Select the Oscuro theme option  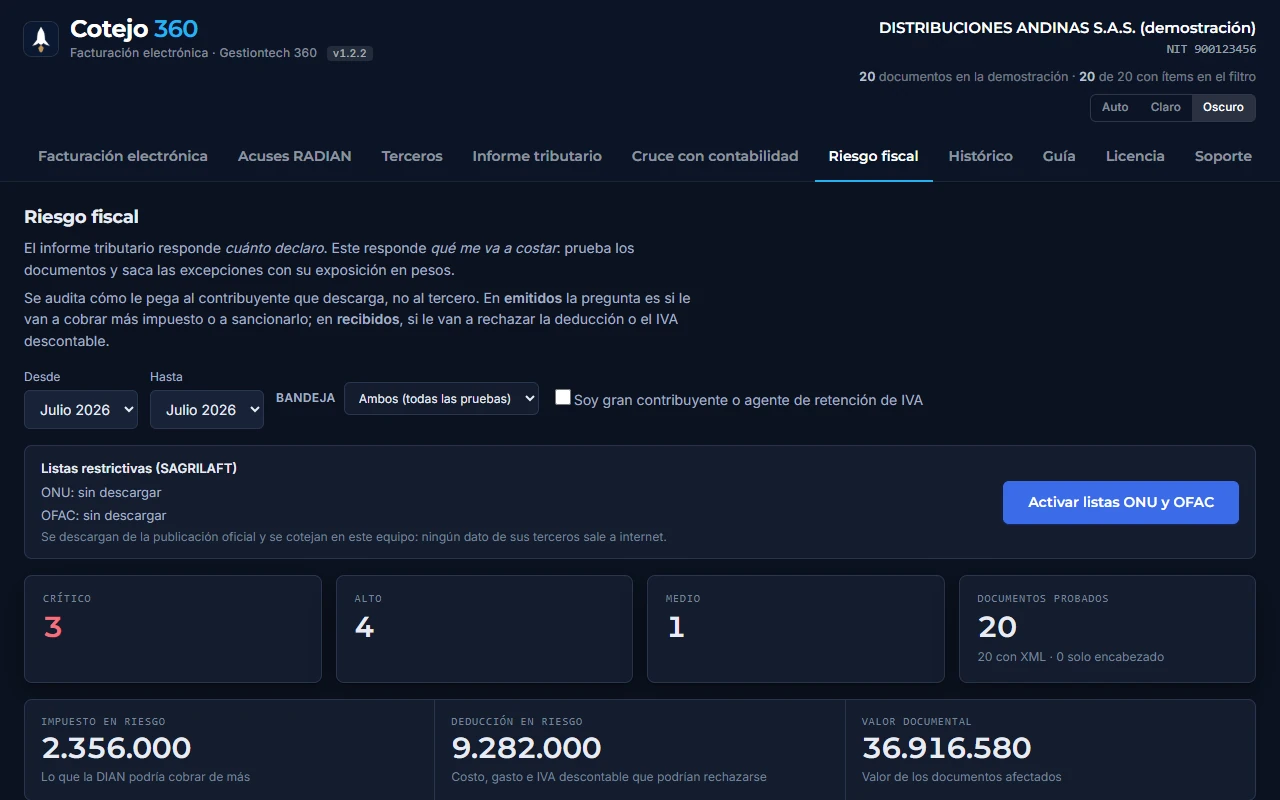(x=1223, y=107)
